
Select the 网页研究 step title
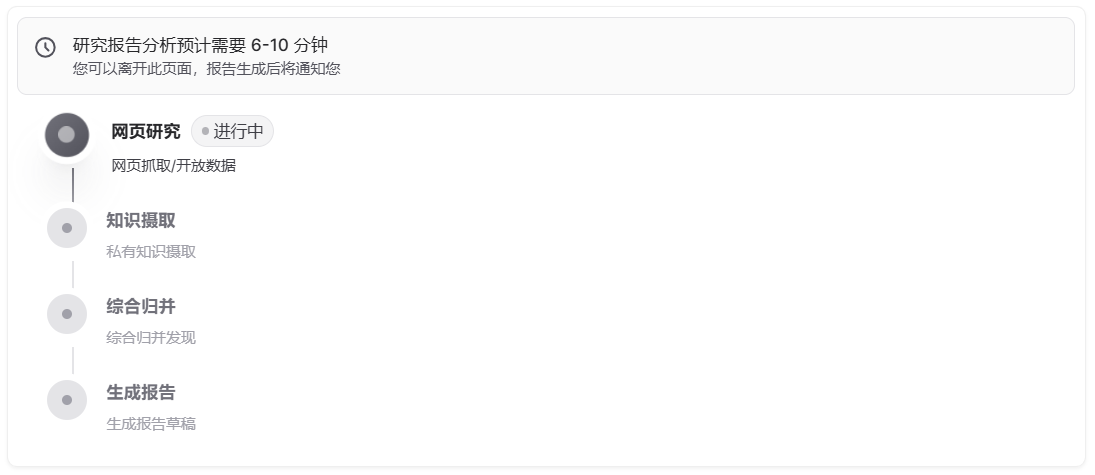[x=146, y=131]
